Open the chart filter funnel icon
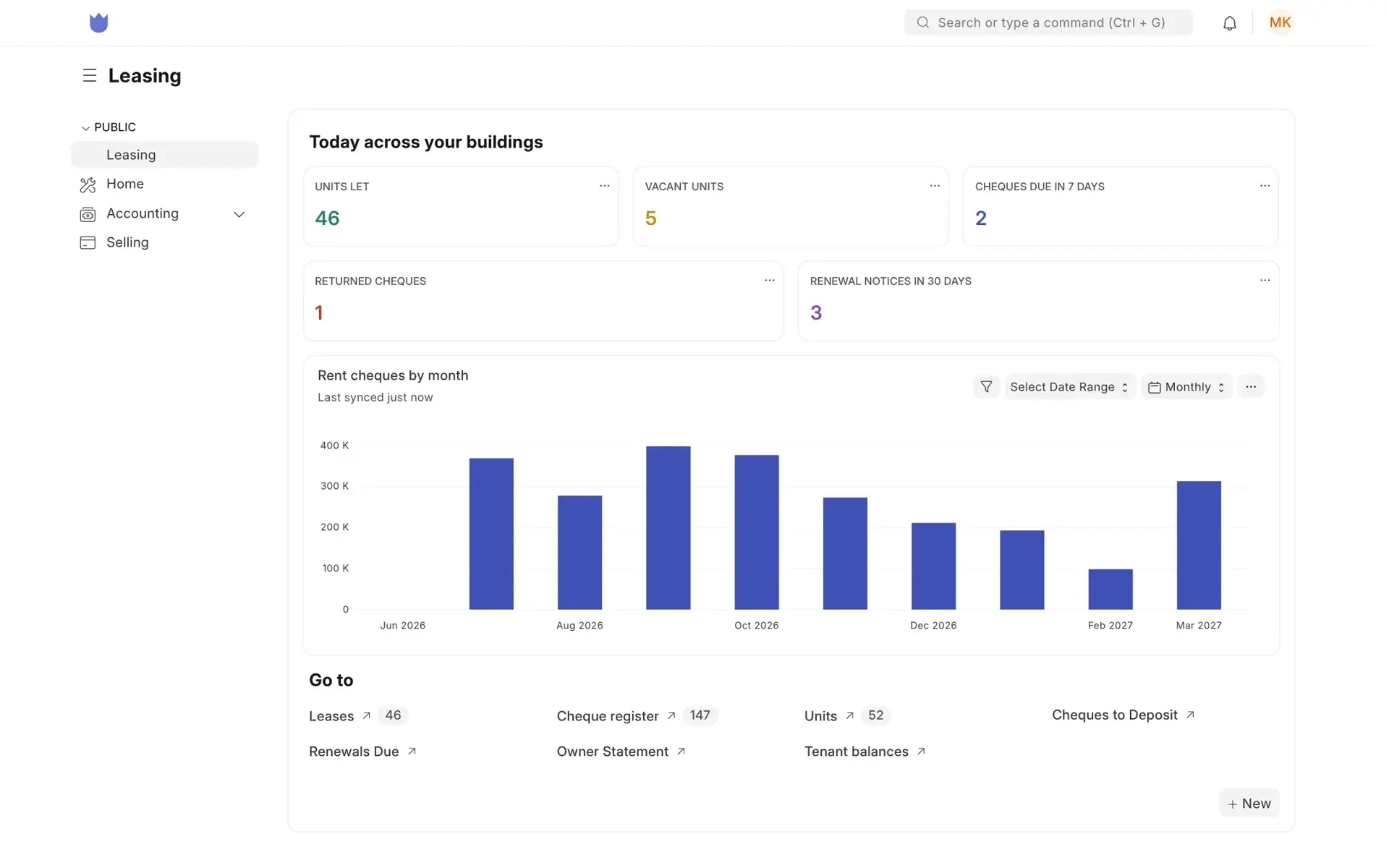The width and height of the screenshot is (1389, 868). click(x=986, y=387)
